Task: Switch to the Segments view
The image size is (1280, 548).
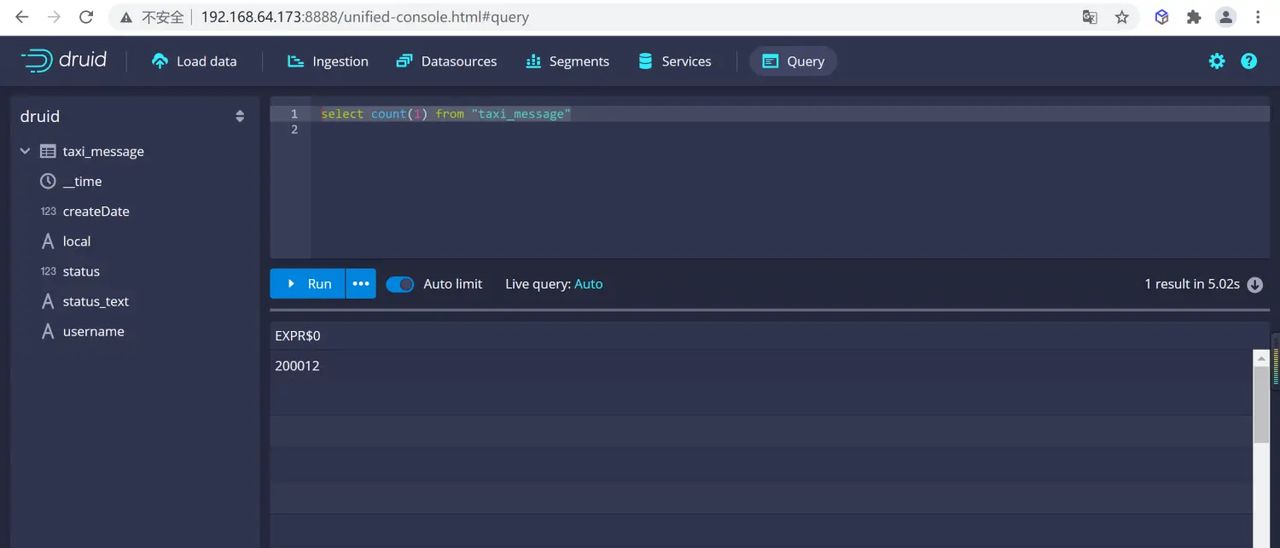Action: (x=567, y=61)
